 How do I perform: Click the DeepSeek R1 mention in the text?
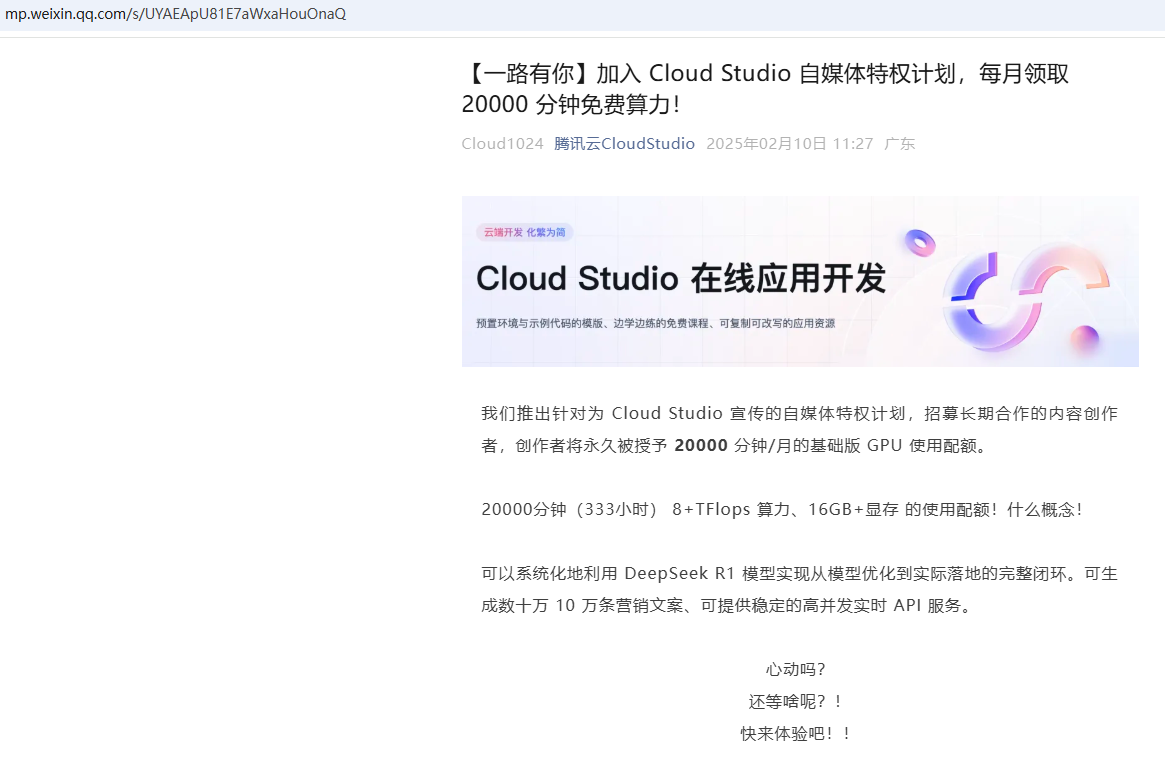[x=678, y=573]
